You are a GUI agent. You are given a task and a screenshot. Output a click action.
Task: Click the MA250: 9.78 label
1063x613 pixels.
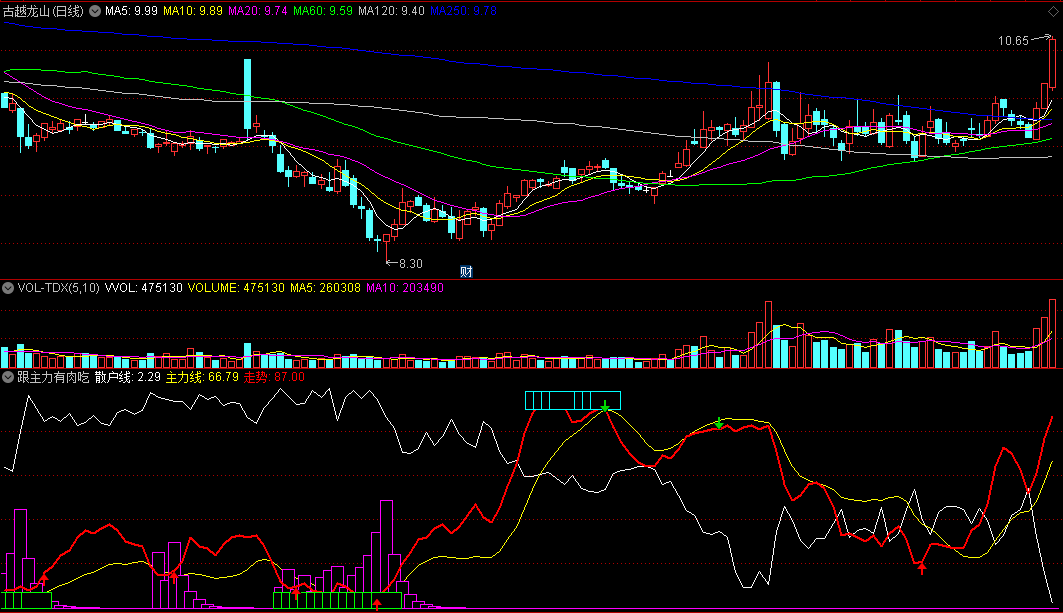[x=463, y=12]
